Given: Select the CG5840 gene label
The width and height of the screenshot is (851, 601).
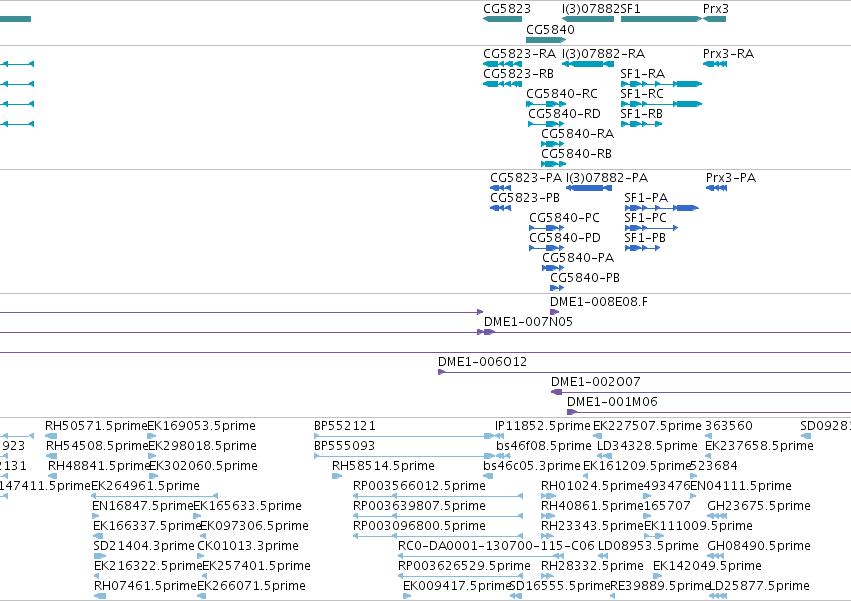Looking at the screenshot, I should (550, 29).
